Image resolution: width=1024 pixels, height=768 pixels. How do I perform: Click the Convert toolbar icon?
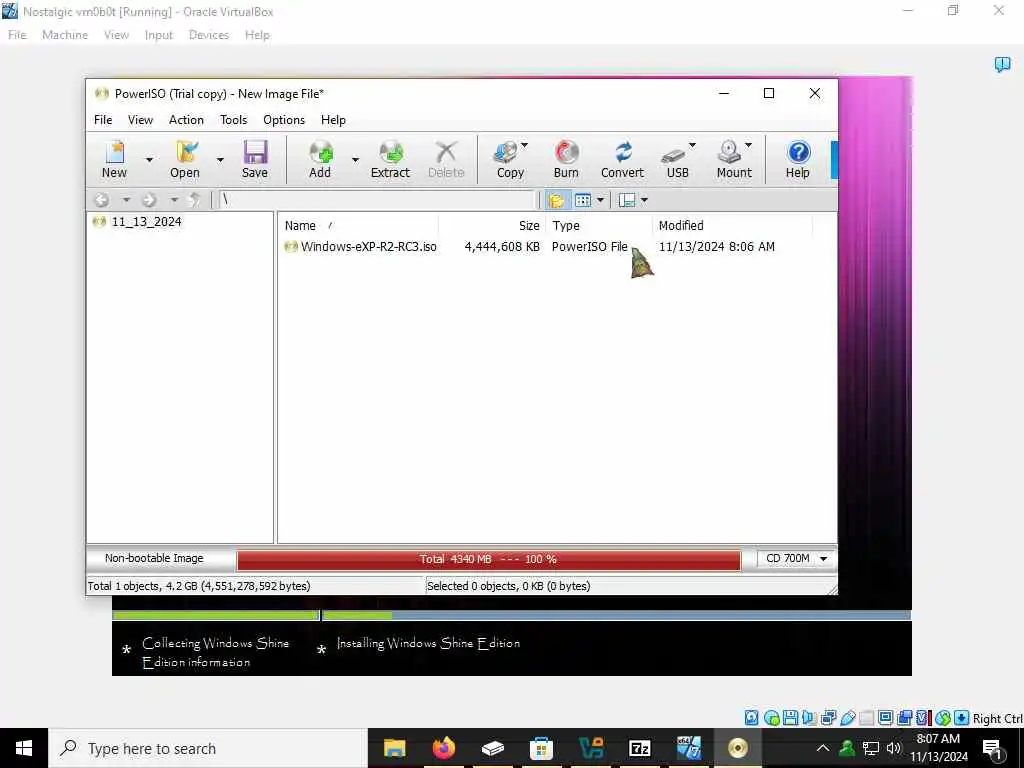pos(623,152)
